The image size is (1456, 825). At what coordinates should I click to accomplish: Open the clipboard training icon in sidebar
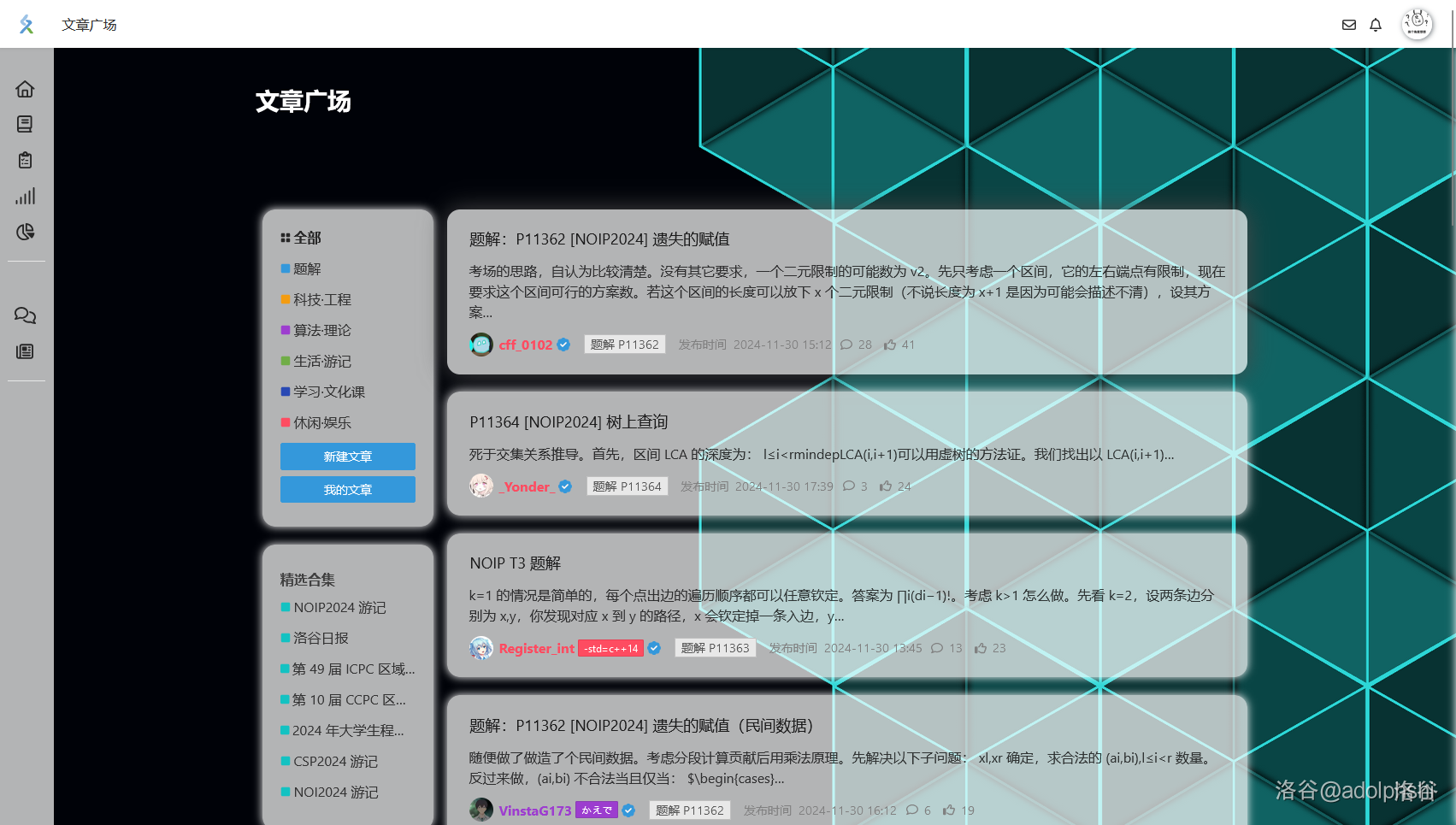click(x=25, y=160)
